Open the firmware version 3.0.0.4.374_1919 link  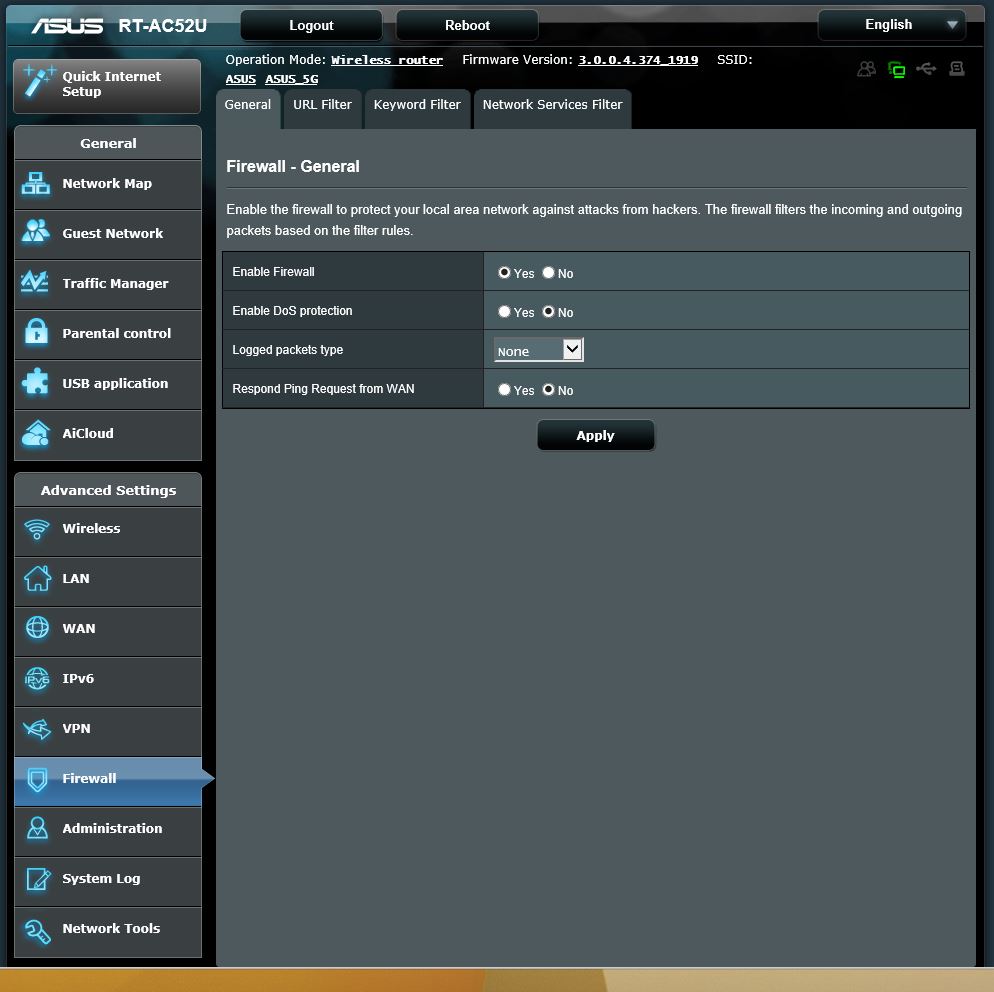638,60
